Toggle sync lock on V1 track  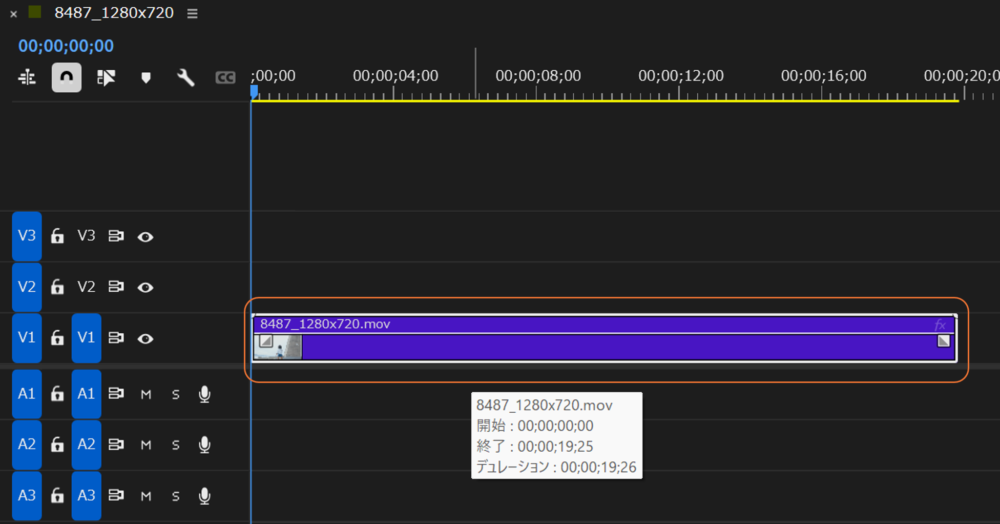[x=116, y=337]
